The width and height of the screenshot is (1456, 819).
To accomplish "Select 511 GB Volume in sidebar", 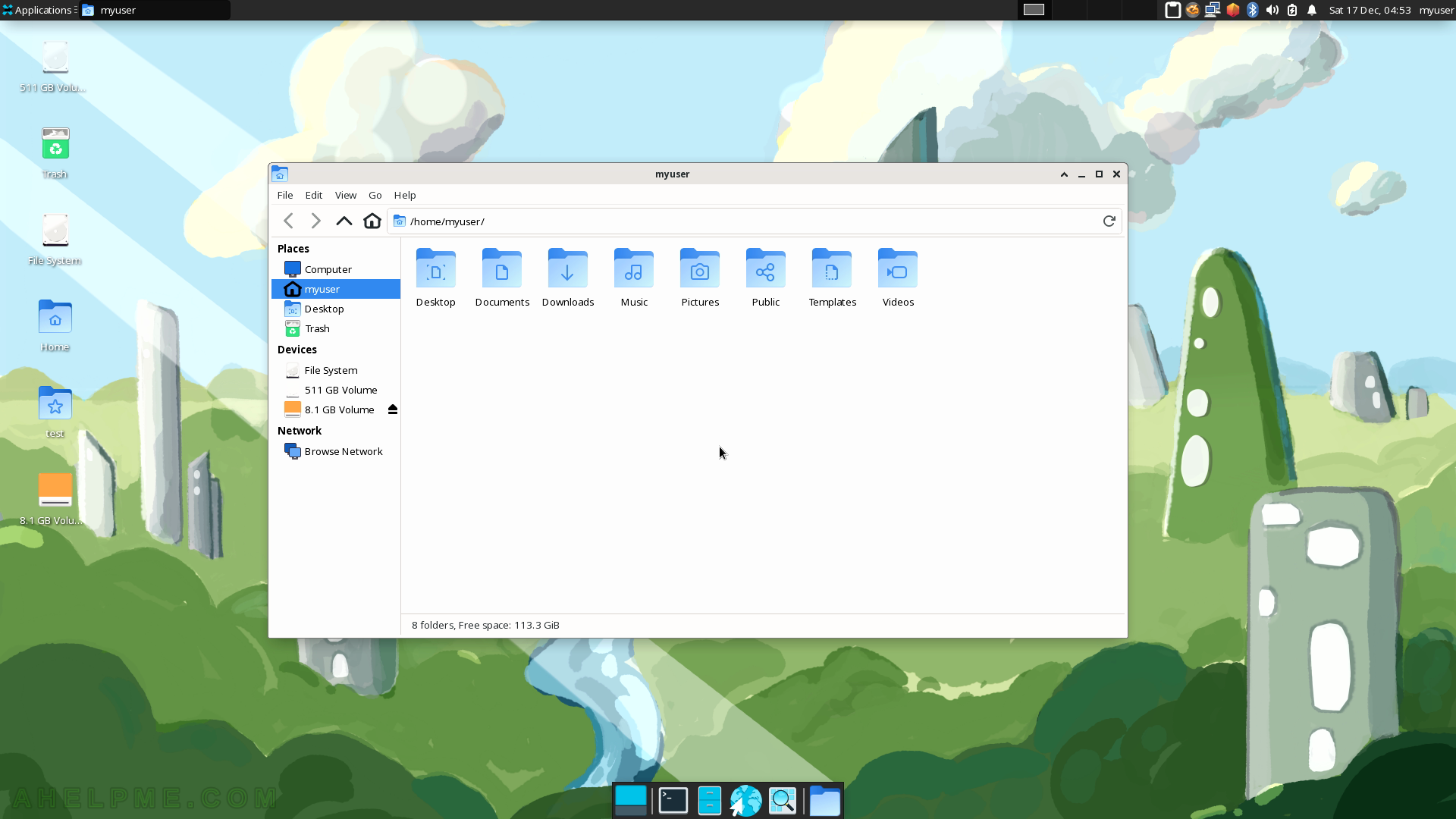I will click(336, 390).
